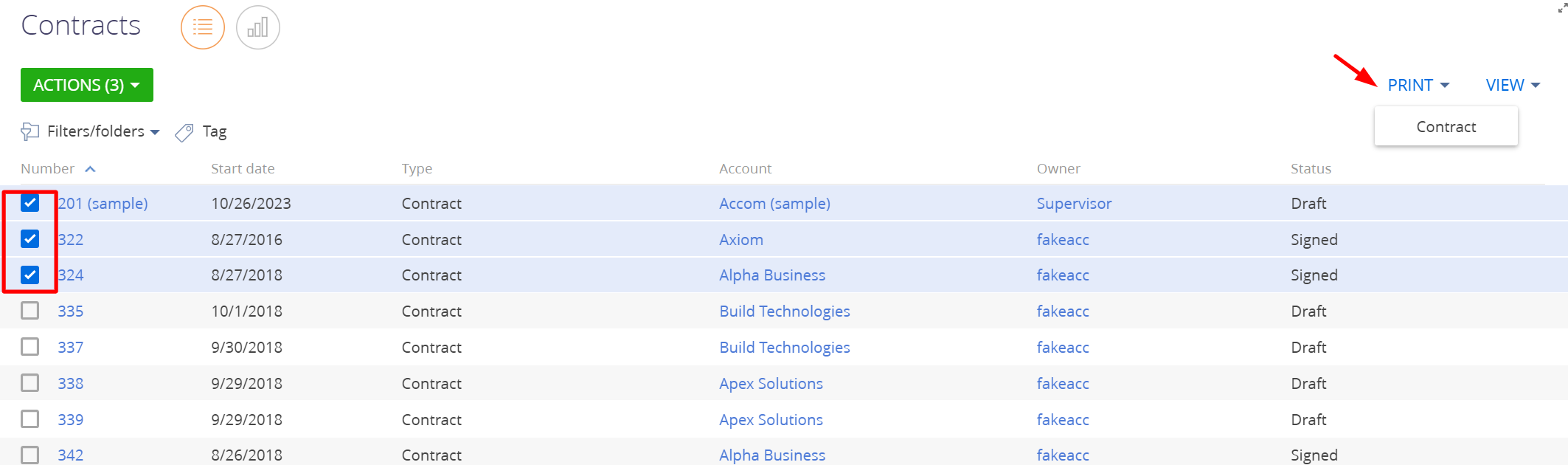The image size is (1568, 465).
Task: Sort by Status column header
Action: point(1311,168)
